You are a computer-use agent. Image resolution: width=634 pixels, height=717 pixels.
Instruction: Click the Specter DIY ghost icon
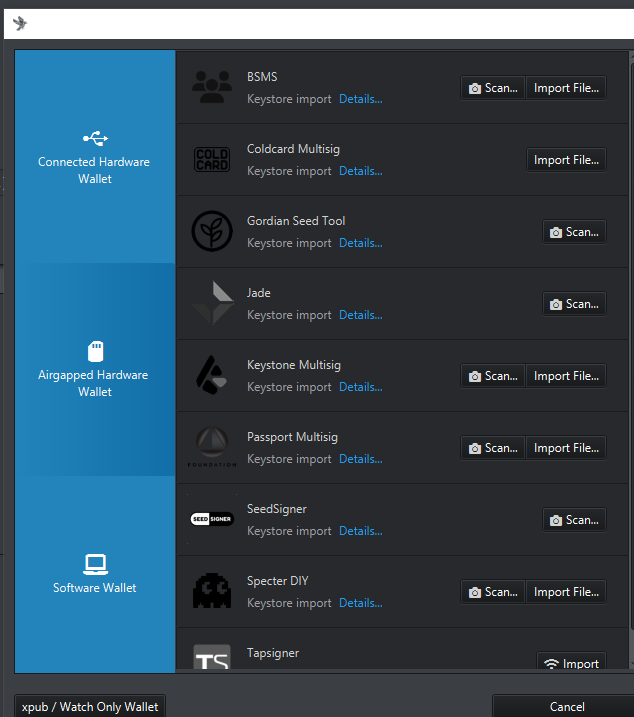click(x=212, y=590)
